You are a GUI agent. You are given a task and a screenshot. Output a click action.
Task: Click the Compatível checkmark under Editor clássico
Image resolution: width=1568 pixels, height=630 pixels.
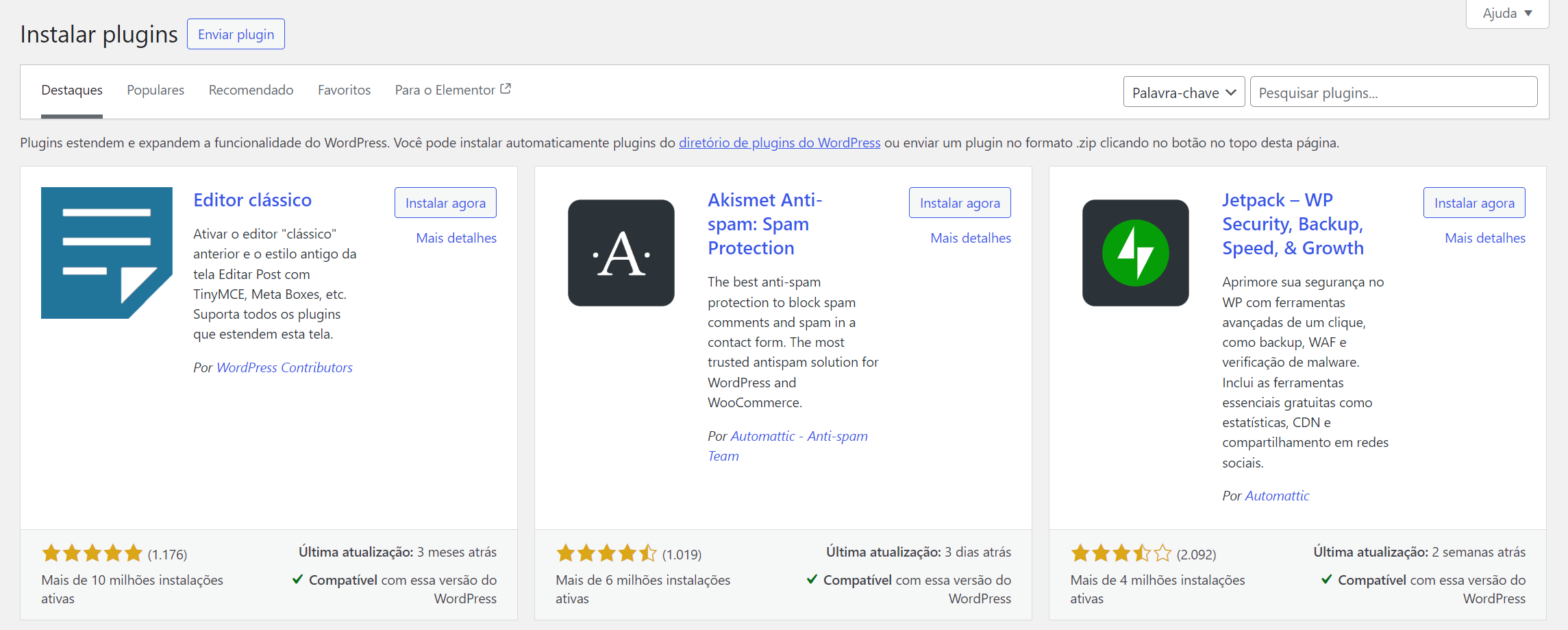click(297, 579)
